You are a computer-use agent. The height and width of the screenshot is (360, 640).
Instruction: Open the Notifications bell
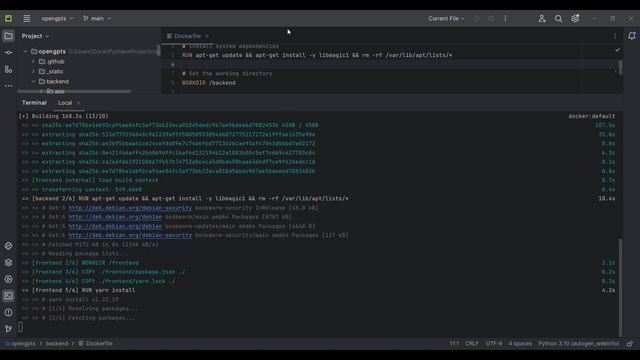631,36
